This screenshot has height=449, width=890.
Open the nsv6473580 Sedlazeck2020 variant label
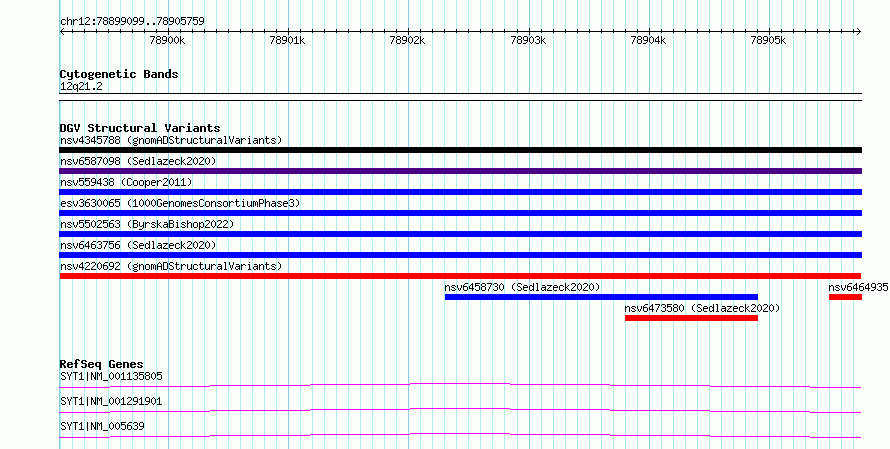[702, 308]
